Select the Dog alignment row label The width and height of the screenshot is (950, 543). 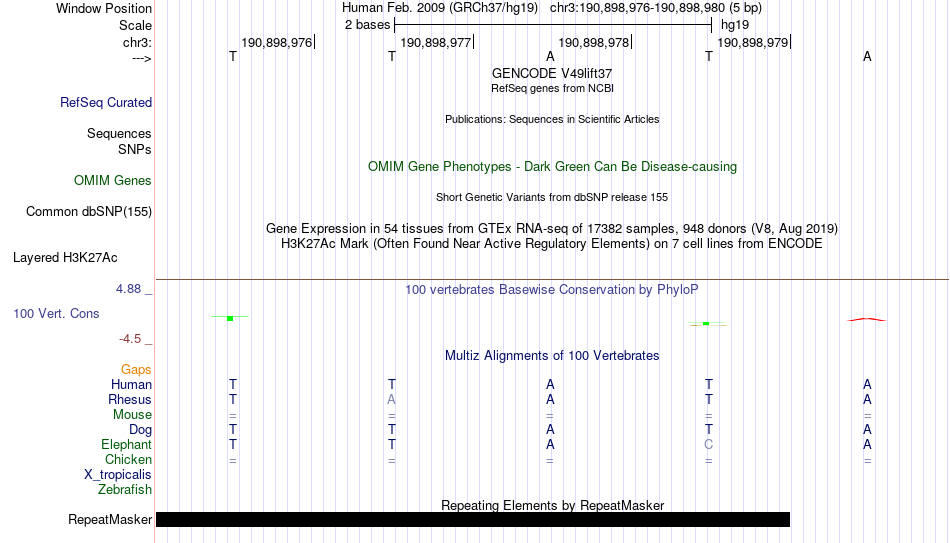(x=141, y=430)
